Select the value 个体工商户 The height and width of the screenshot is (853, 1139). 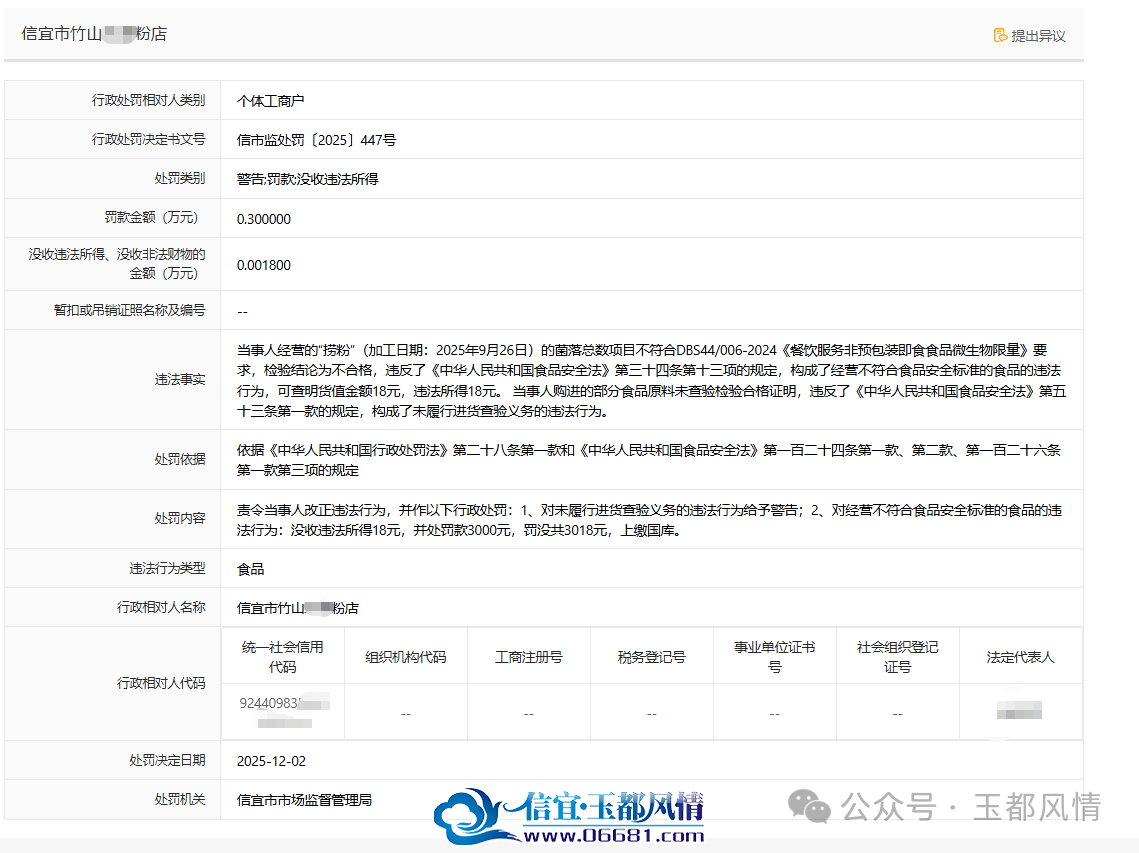pos(270,101)
